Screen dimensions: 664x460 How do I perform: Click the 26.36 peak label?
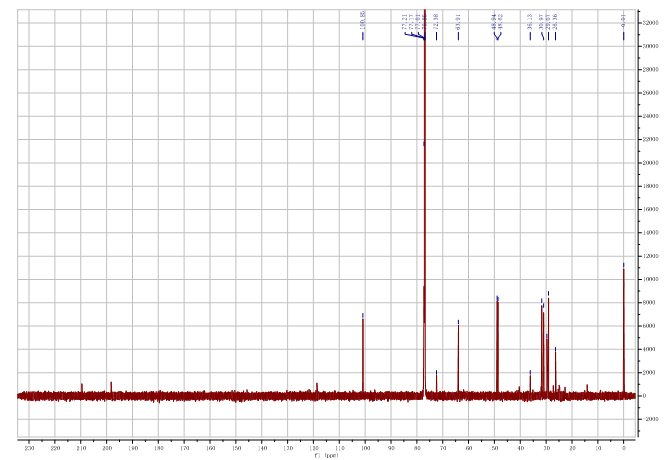click(556, 22)
